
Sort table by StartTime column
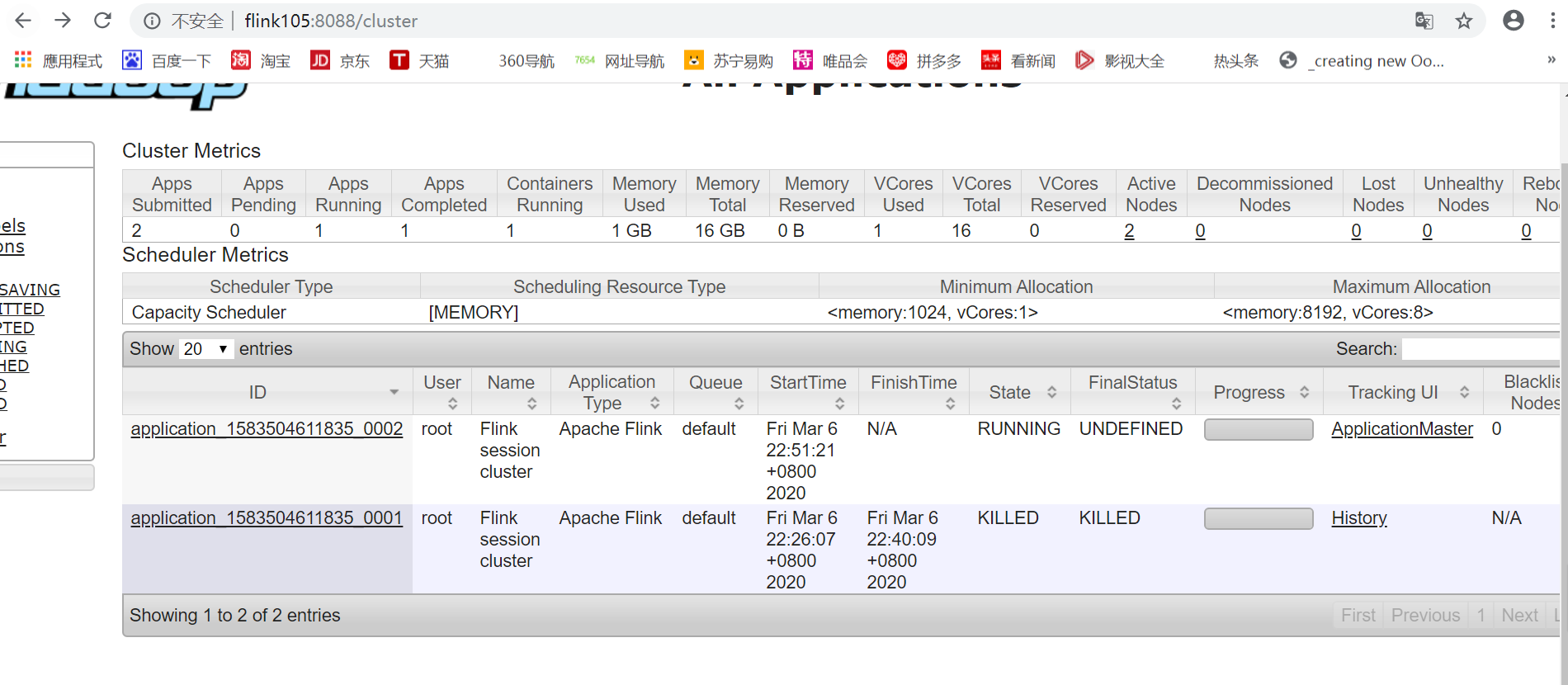pos(808,392)
